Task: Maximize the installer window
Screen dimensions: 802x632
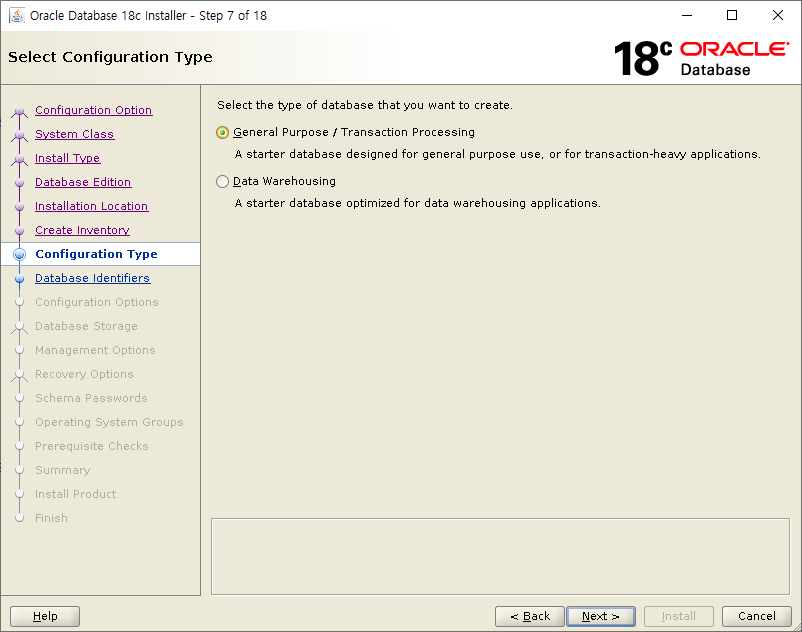Action: [732, 15]
